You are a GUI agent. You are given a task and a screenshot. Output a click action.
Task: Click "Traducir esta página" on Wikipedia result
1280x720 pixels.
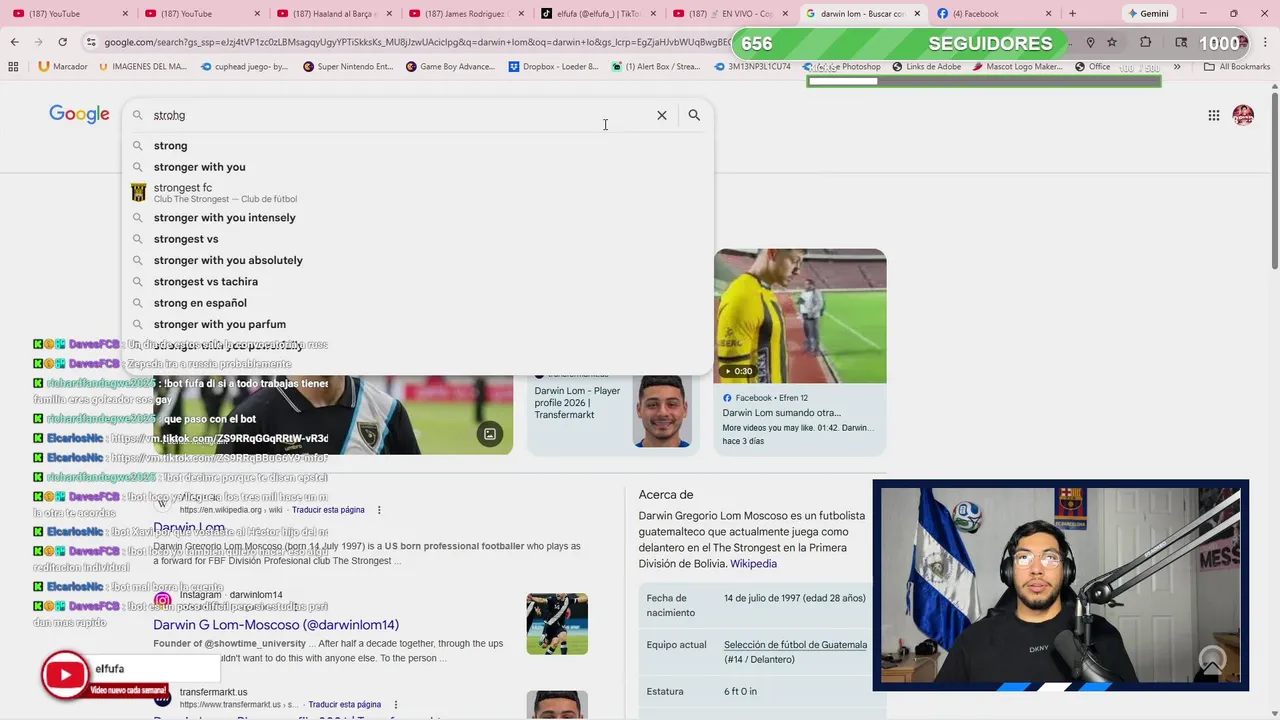tap(328, 510)
